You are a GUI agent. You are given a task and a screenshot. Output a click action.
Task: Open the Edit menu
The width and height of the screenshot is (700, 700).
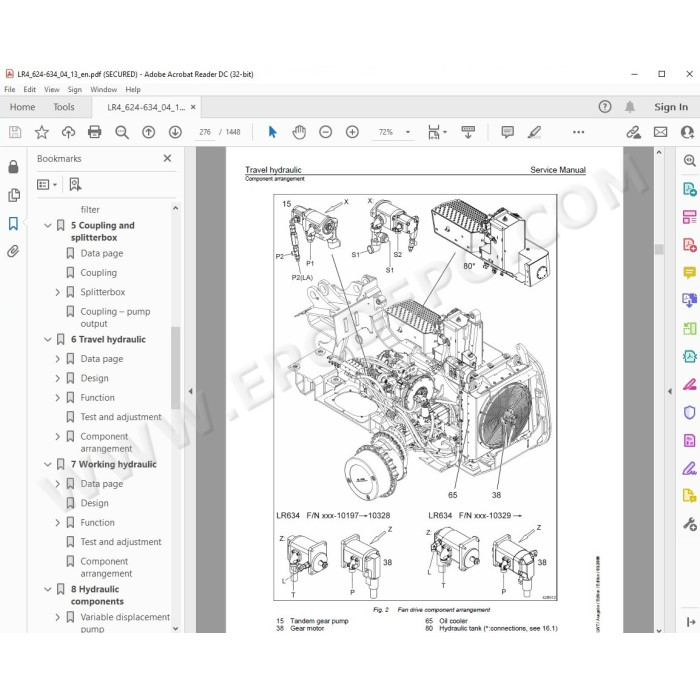click(29, 89)
